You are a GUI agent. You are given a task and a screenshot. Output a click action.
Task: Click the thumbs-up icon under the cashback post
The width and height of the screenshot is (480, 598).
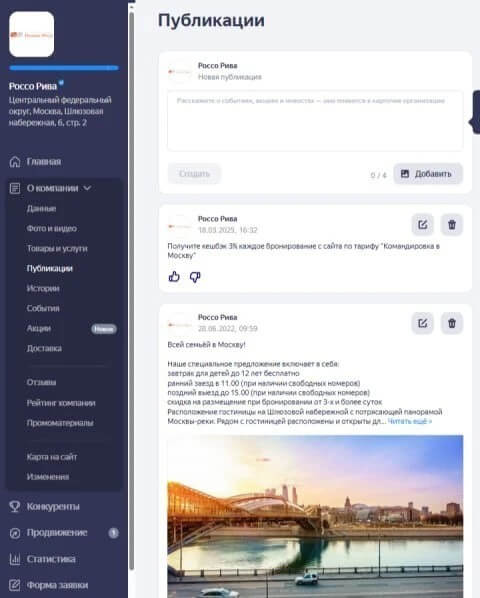click(x=174, y=276)
